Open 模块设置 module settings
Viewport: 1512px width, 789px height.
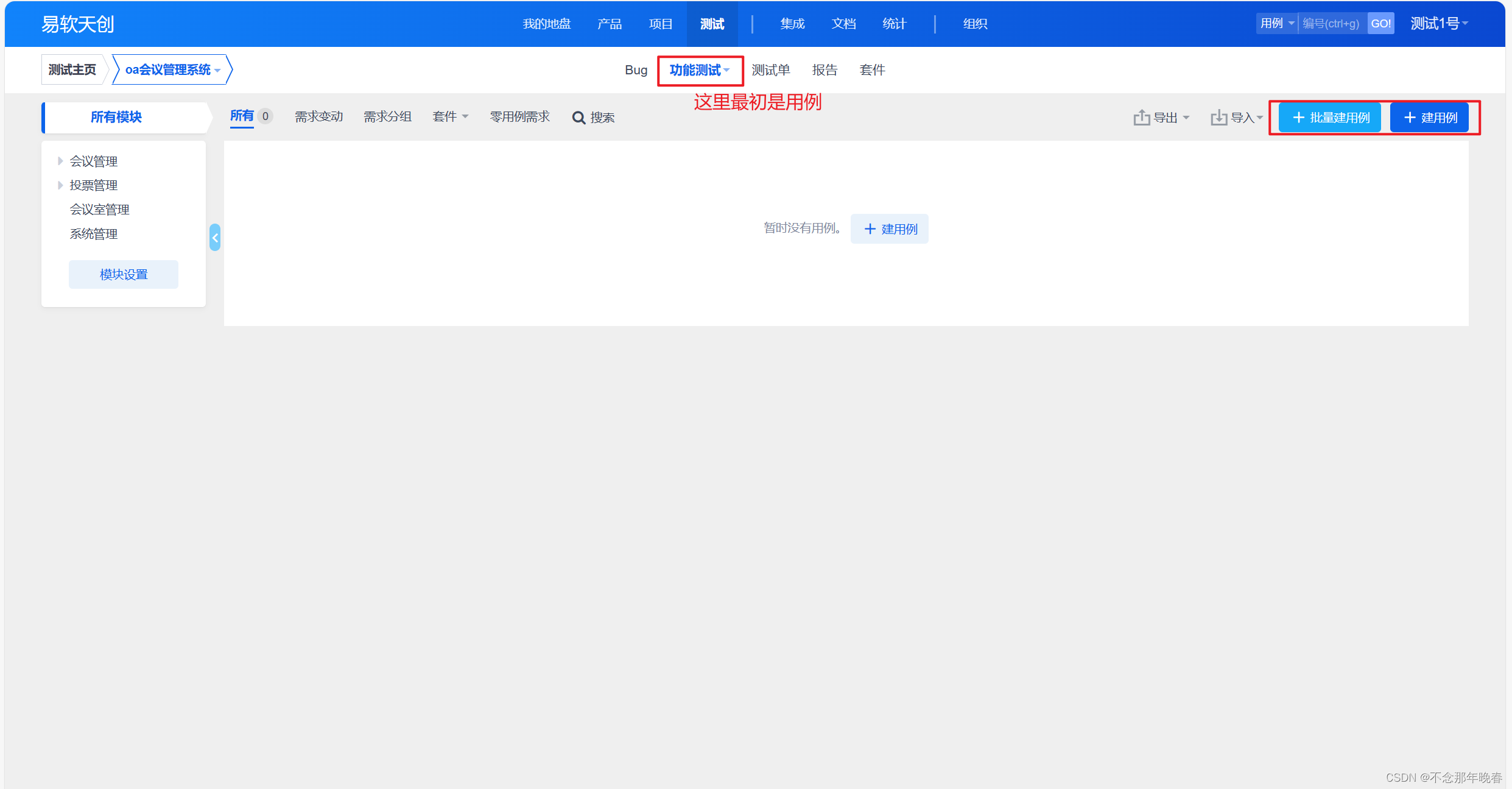pos(124,275)
